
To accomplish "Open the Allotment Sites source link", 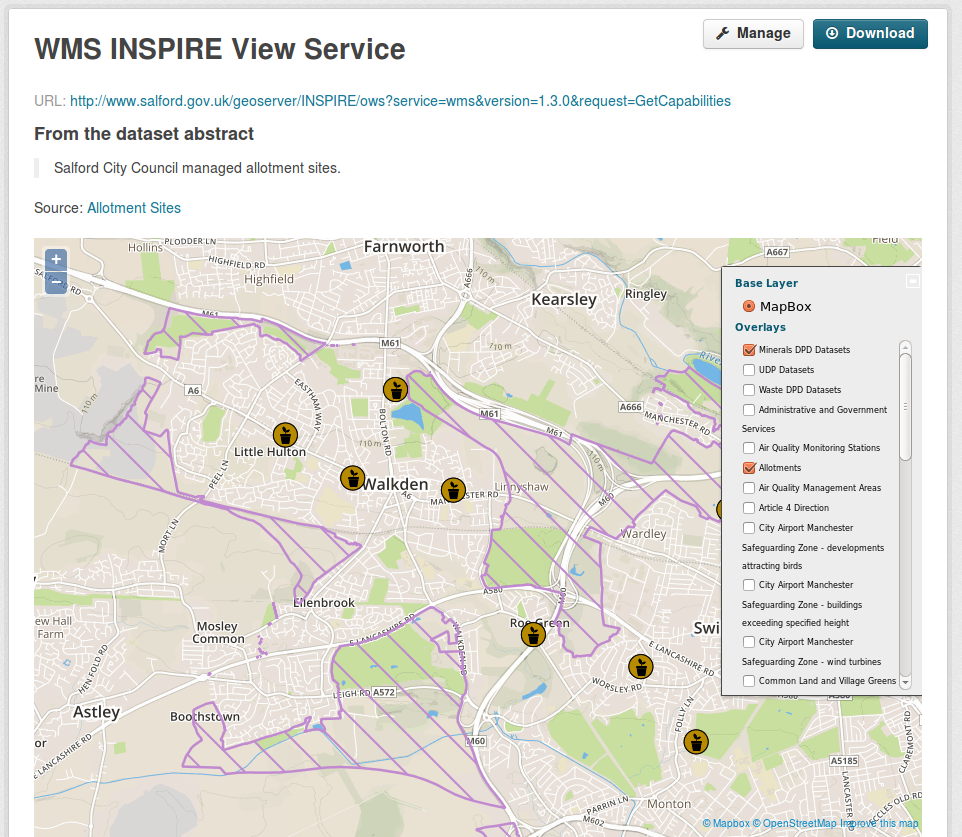I will [134, 208].
